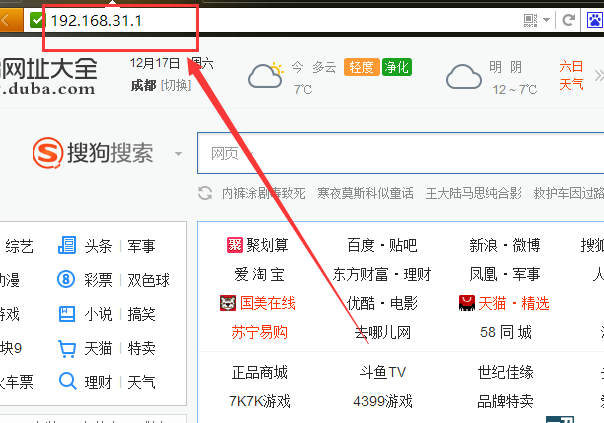Viewport: 604px width, 423px height.
Task: Click the 头条 news icon
Action: pyautogui.click(x=67, y=245)
